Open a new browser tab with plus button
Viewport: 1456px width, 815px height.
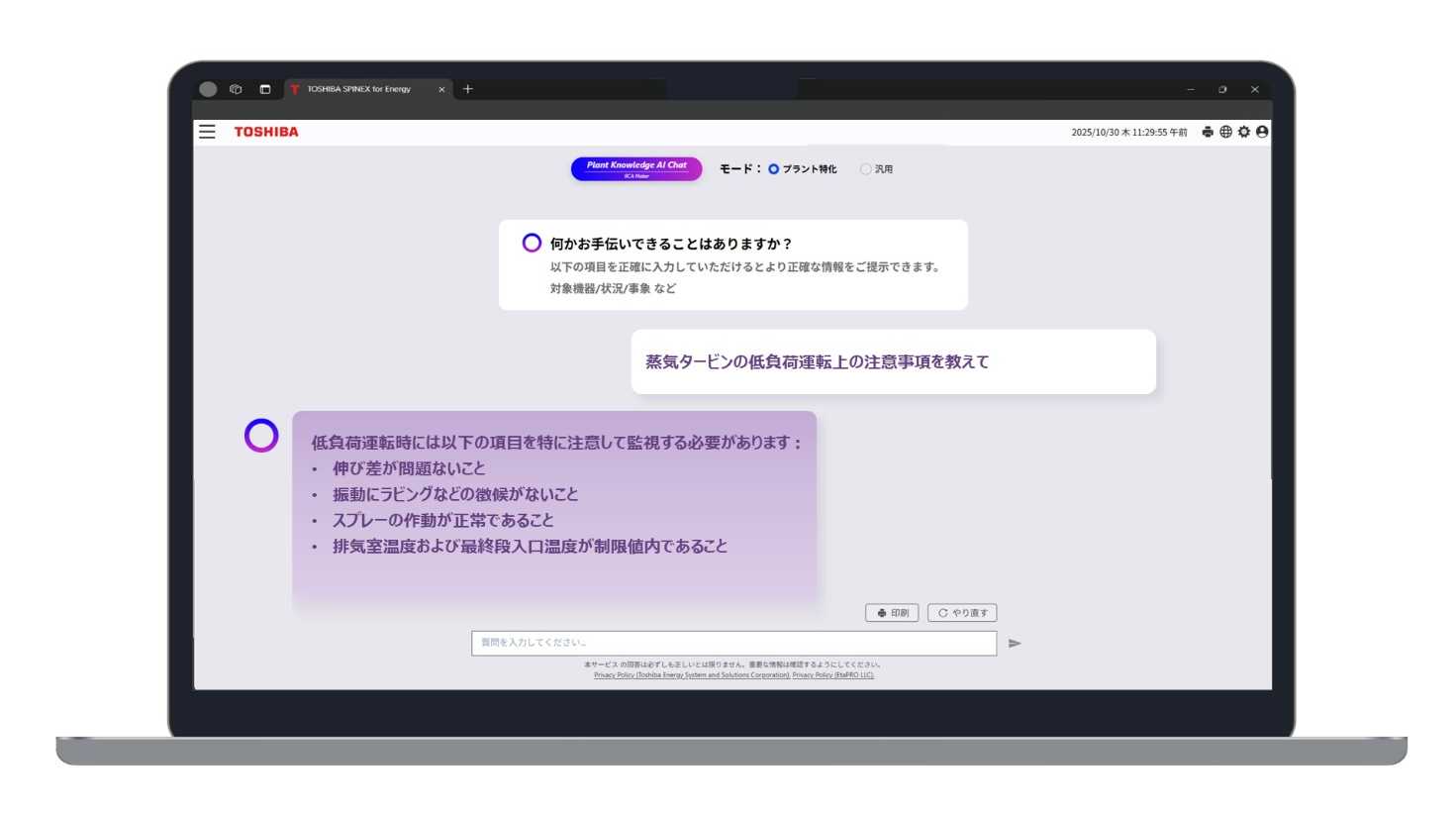coord(466,89)
